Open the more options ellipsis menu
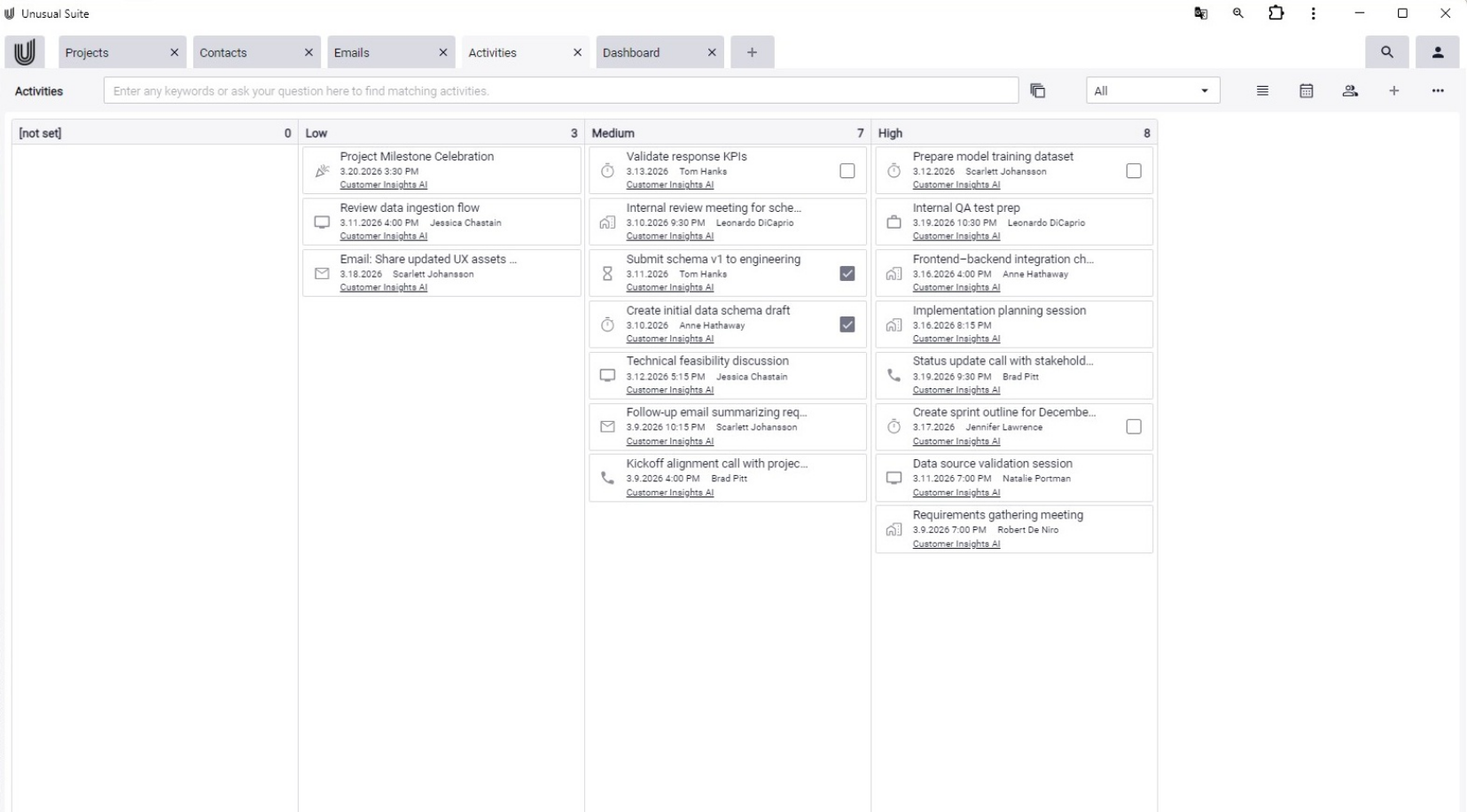1467x812 pixels. click(x=1437, y=90)
